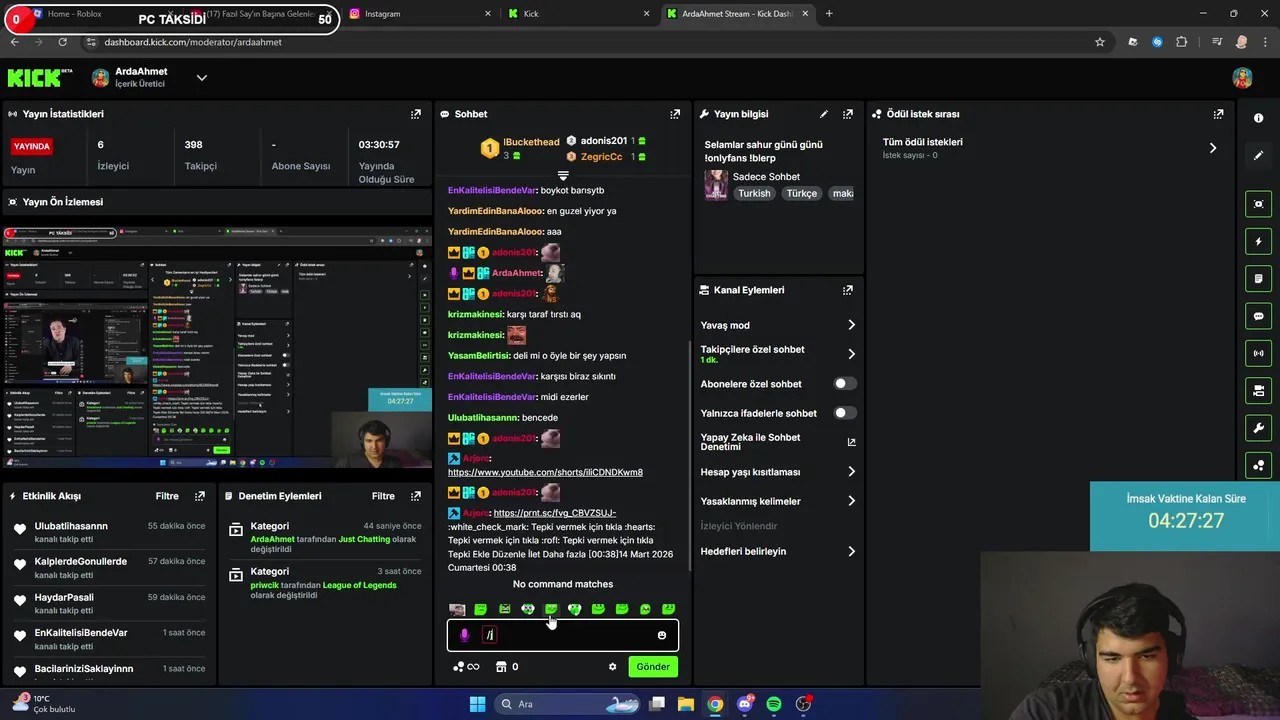The image size is (1280, 720).
Task: Toggle the broadcast signal widget in the right sidebar
Action: click(x=1258, y=353)
